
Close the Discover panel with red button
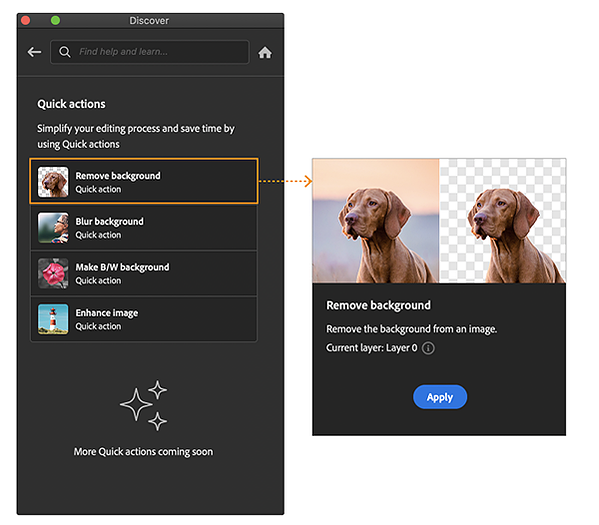pyautogui.click(x=26, y=20)
